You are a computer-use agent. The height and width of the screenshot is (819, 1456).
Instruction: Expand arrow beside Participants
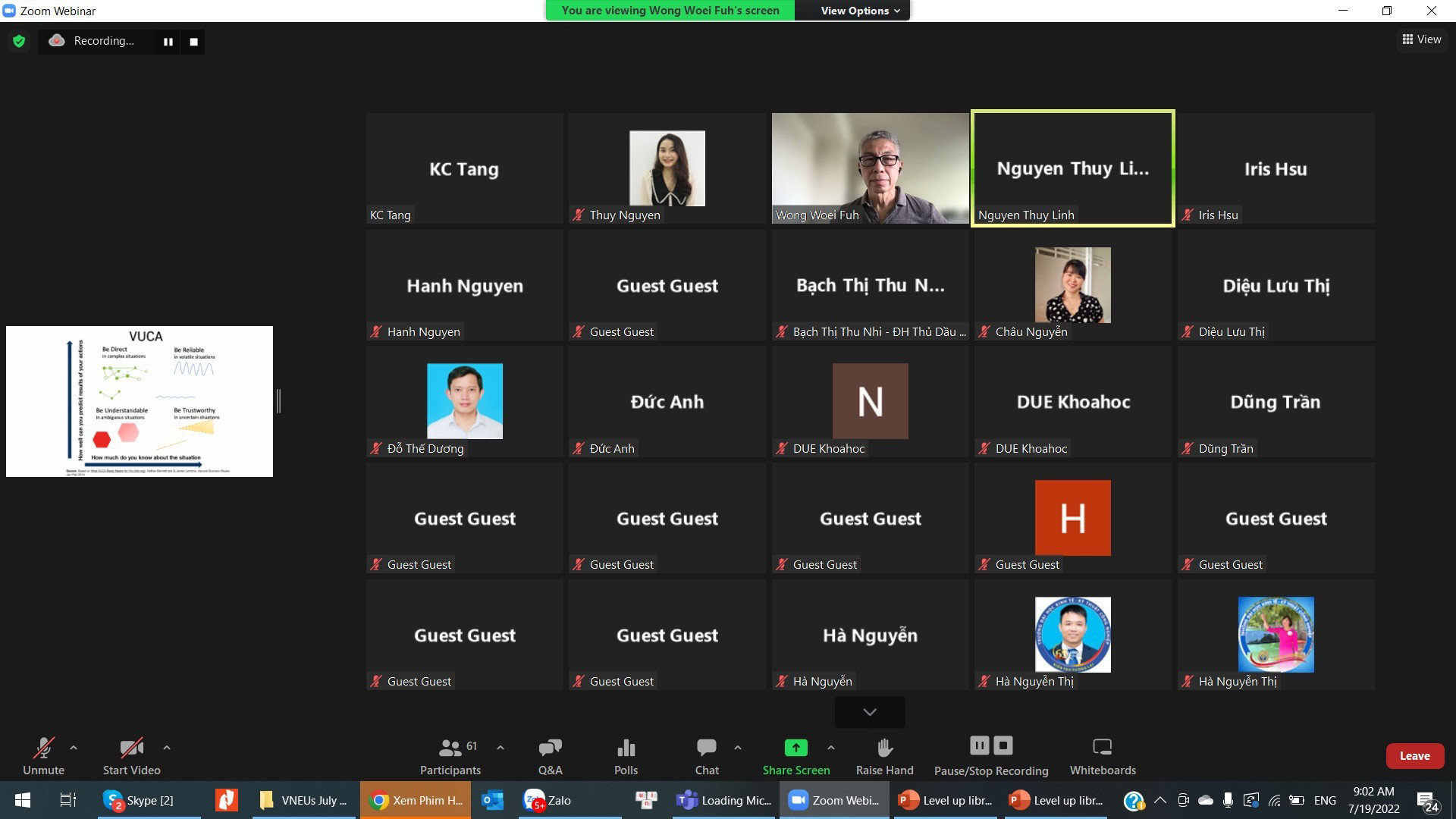500,748
